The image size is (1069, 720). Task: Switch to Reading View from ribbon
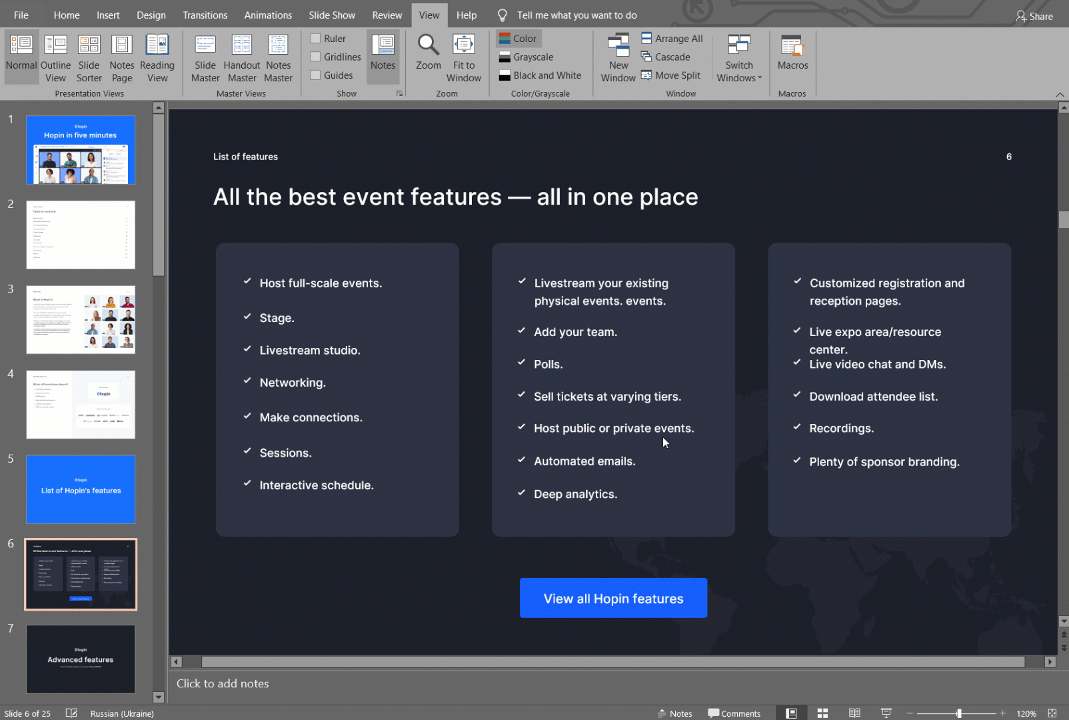pos(157,57)
